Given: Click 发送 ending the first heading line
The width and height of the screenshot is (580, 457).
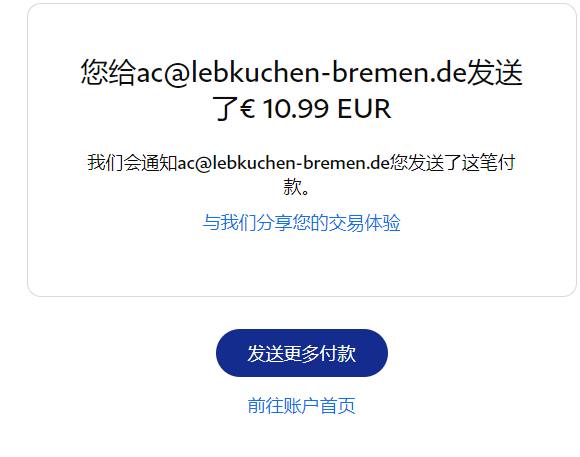Looking at the screenshot, I should click(x=495, y=72).
